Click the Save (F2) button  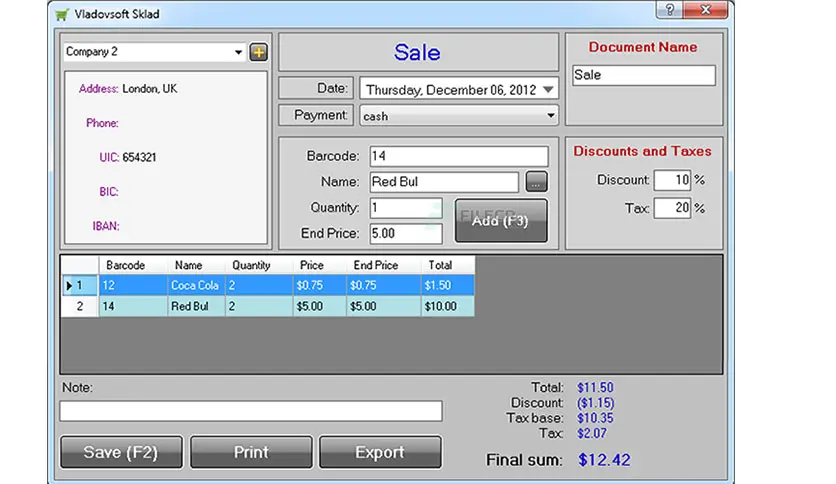click(x=120, y=452)
